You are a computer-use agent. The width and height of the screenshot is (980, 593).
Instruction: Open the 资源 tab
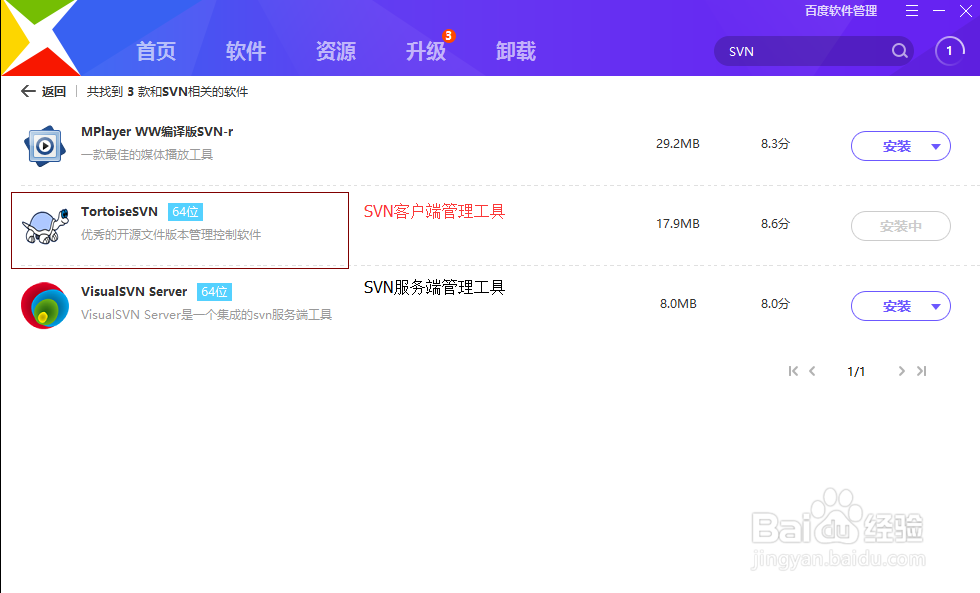click(336, 51)
